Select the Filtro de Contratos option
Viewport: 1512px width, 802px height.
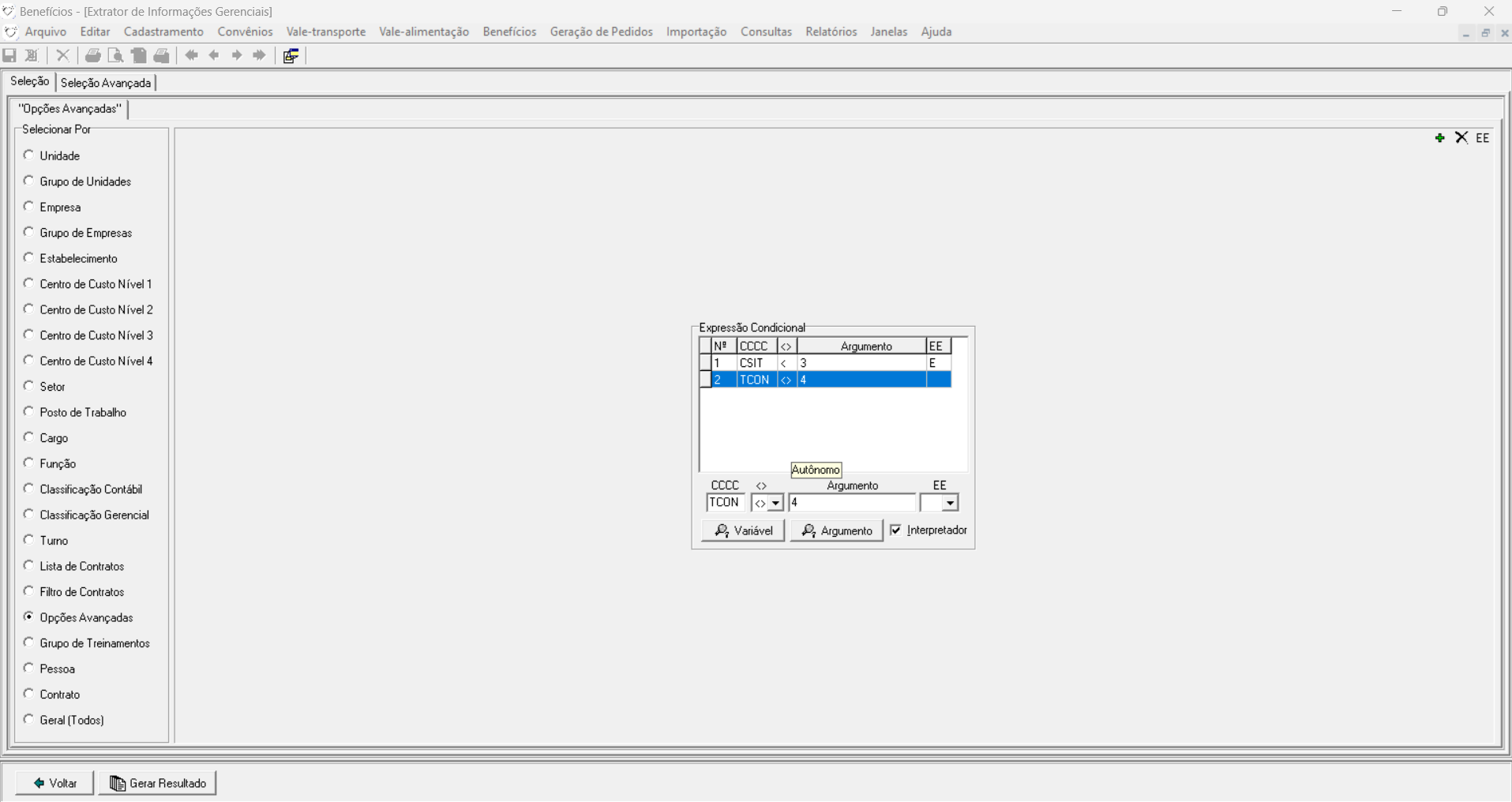coord(29,591)
